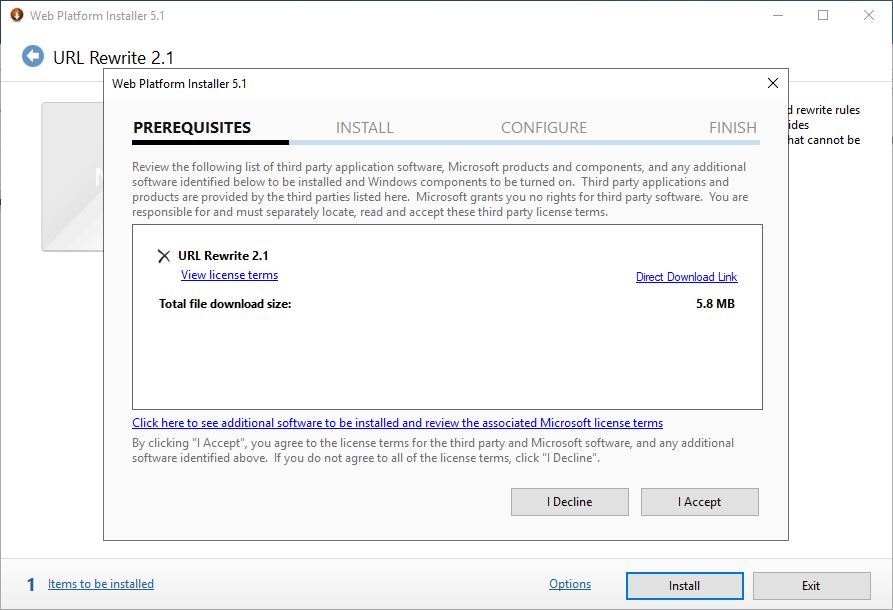Minimize the main Web Platform Installer window
The image size is (893, 610).
(x=778, y=15)
